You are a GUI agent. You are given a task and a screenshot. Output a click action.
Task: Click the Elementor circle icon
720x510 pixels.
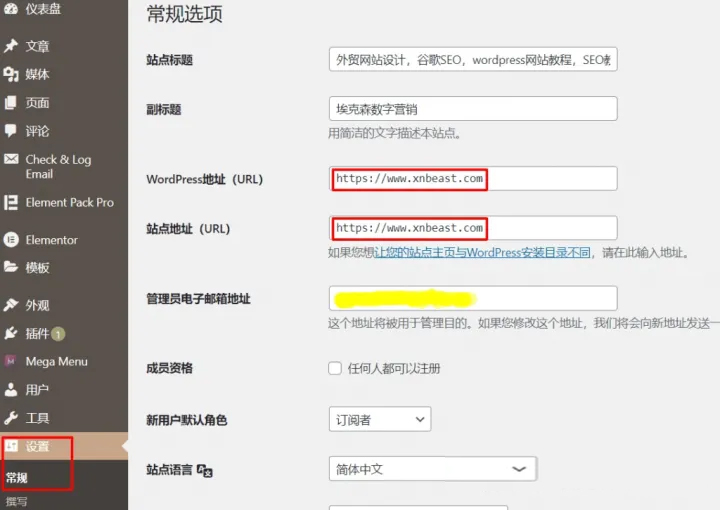point(11,240)
